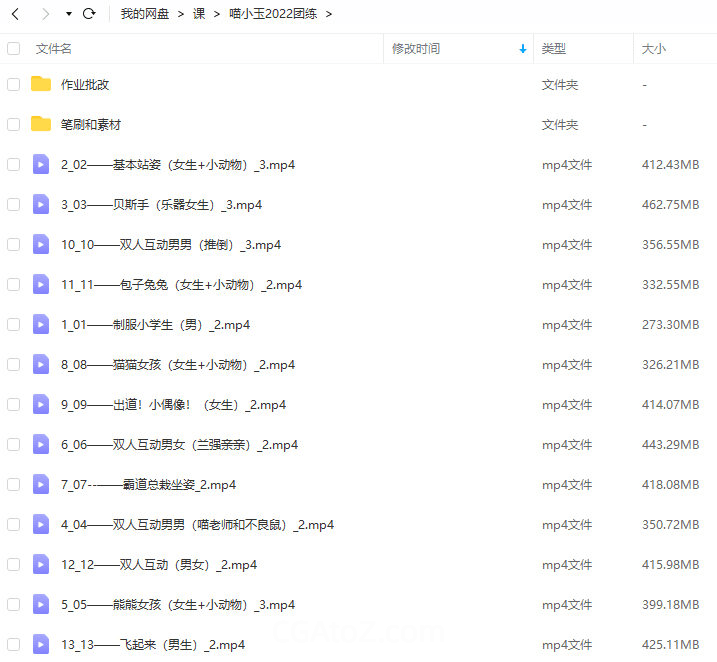Screen dimensions: 717x662
Task: Open the navigation history dropdown arrow
Action: point(68,14)
